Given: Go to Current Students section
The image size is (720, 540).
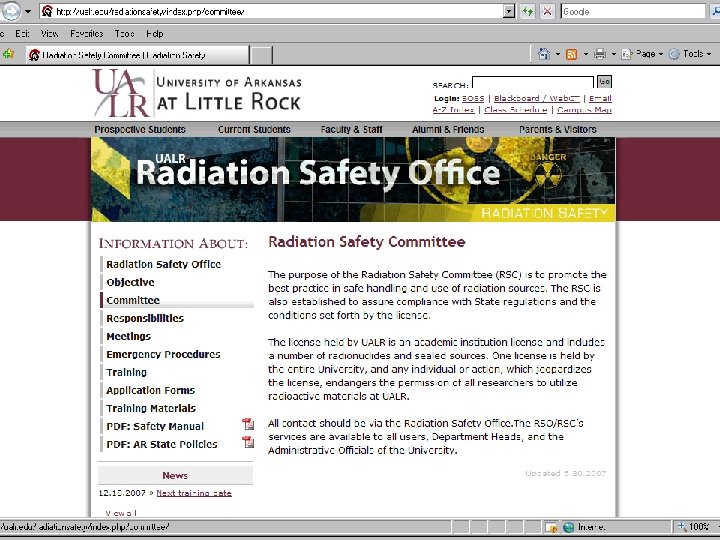Looking at the screenshot, I should coord(254,129).
